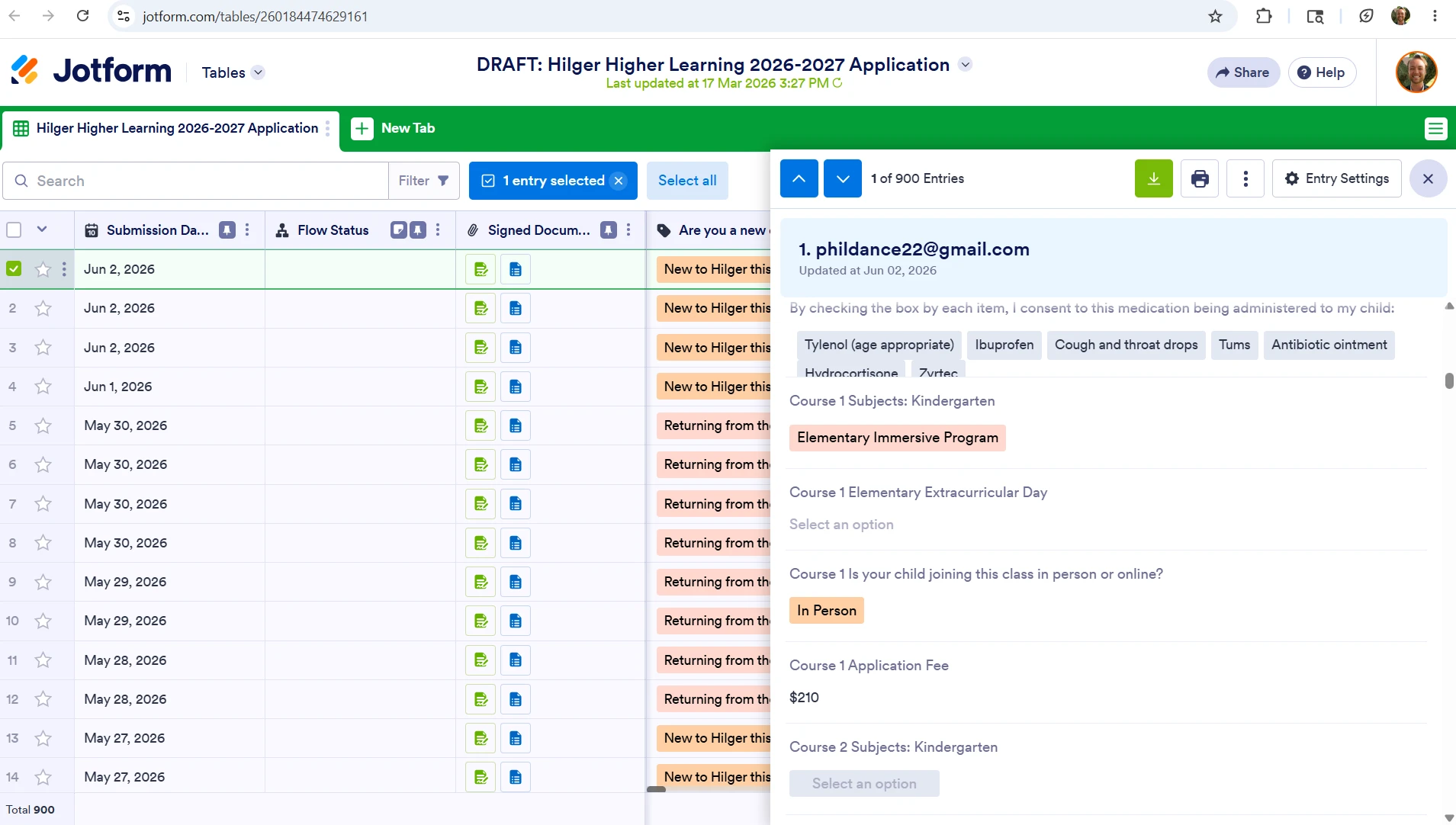Uncheck the row 1 checkbox
Screen dimensions: 1456x825
click(x=14, y=269)
